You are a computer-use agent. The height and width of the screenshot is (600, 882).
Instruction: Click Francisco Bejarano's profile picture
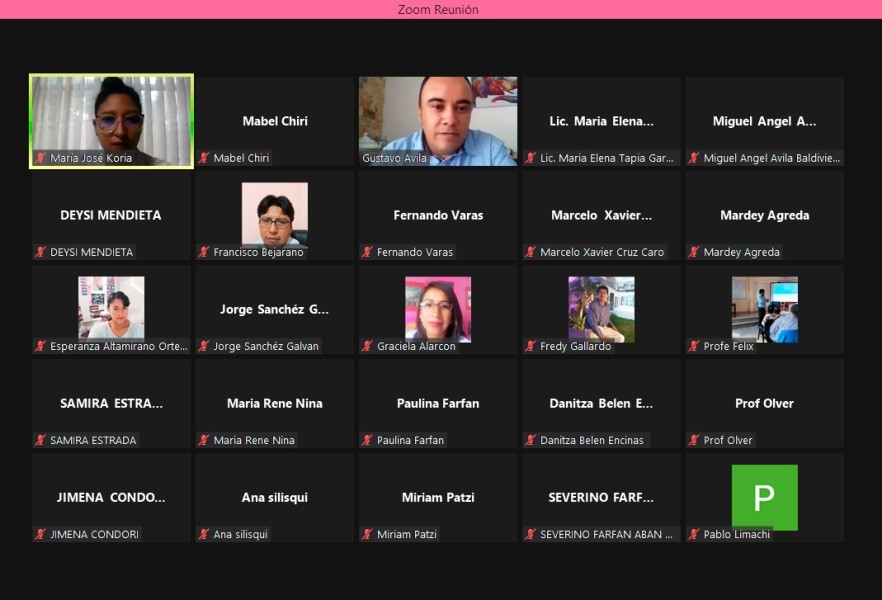274,213
